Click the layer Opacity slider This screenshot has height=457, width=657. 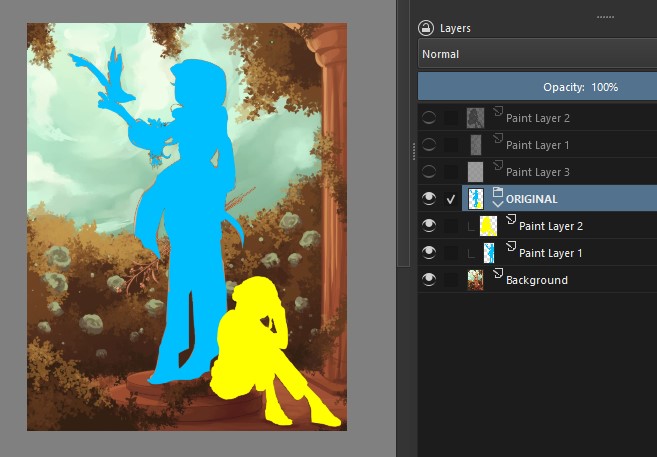pos(537,87)
